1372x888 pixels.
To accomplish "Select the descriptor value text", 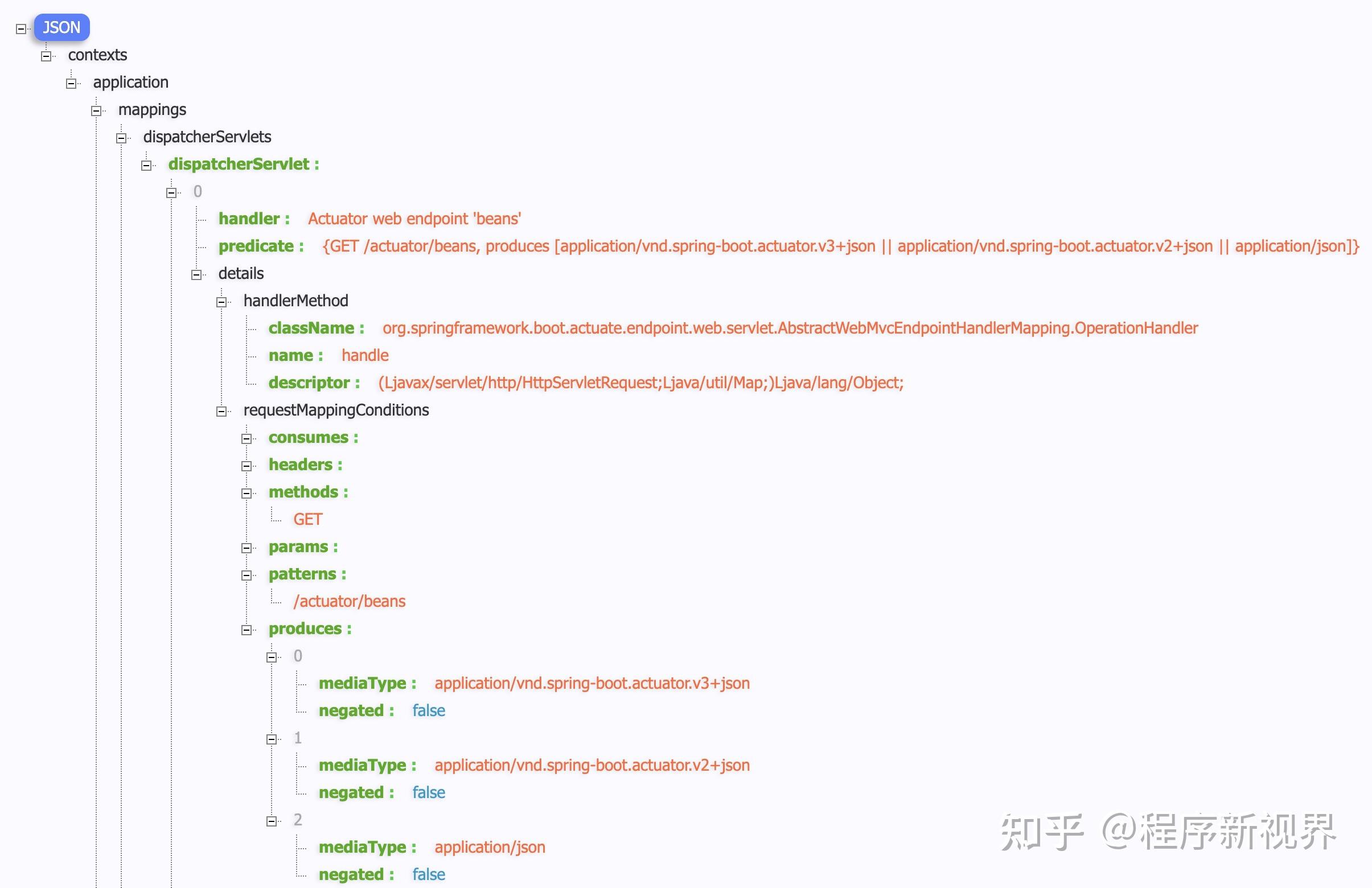I will (x=641, y=383).
